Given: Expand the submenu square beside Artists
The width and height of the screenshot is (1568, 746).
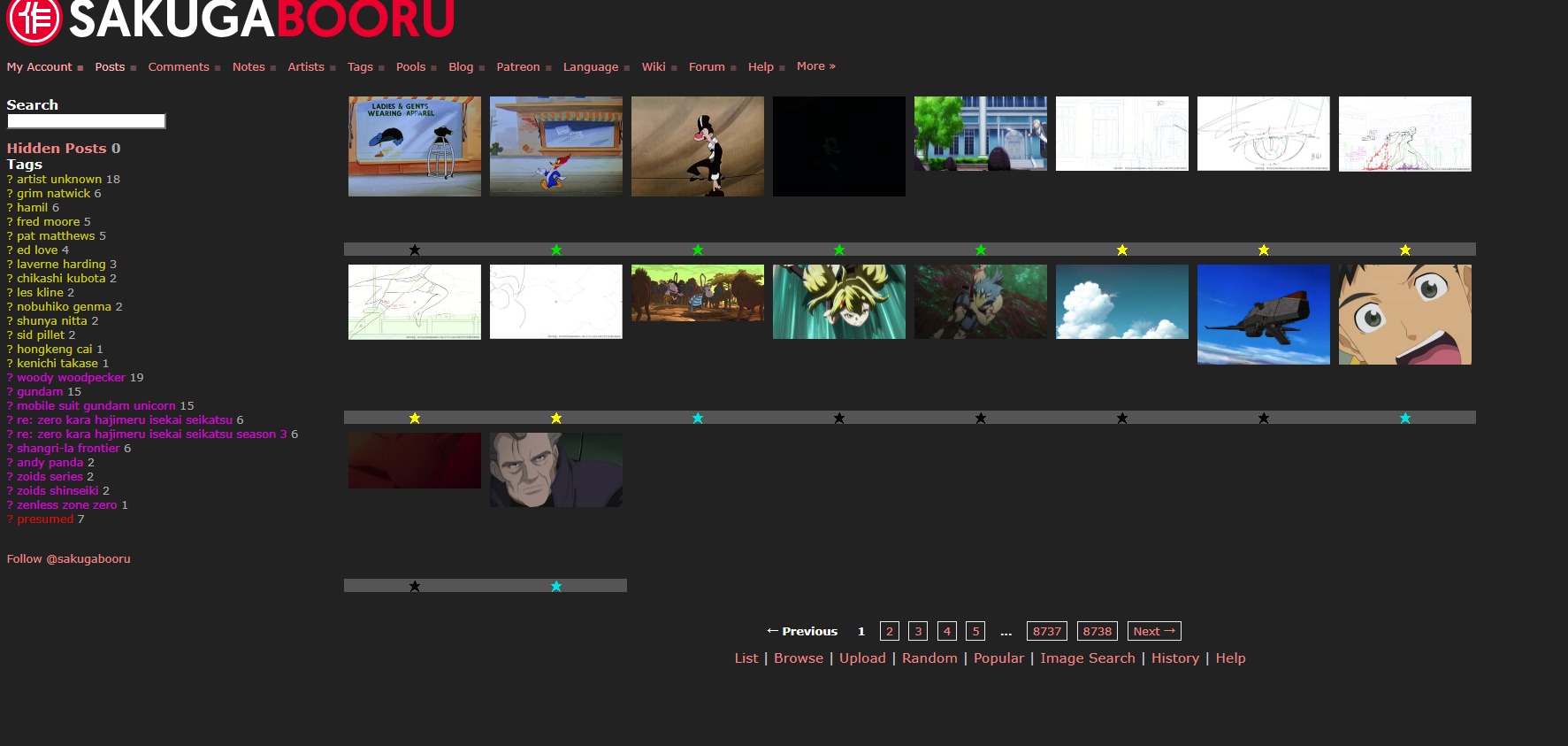Looking at the screenshot, I should tap(333, 68).
